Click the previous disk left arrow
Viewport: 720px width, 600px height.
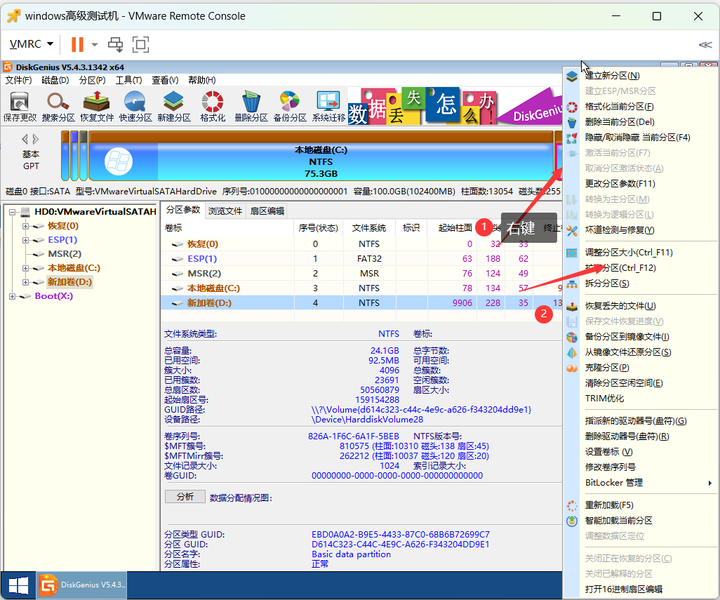[x=25, y=139]
